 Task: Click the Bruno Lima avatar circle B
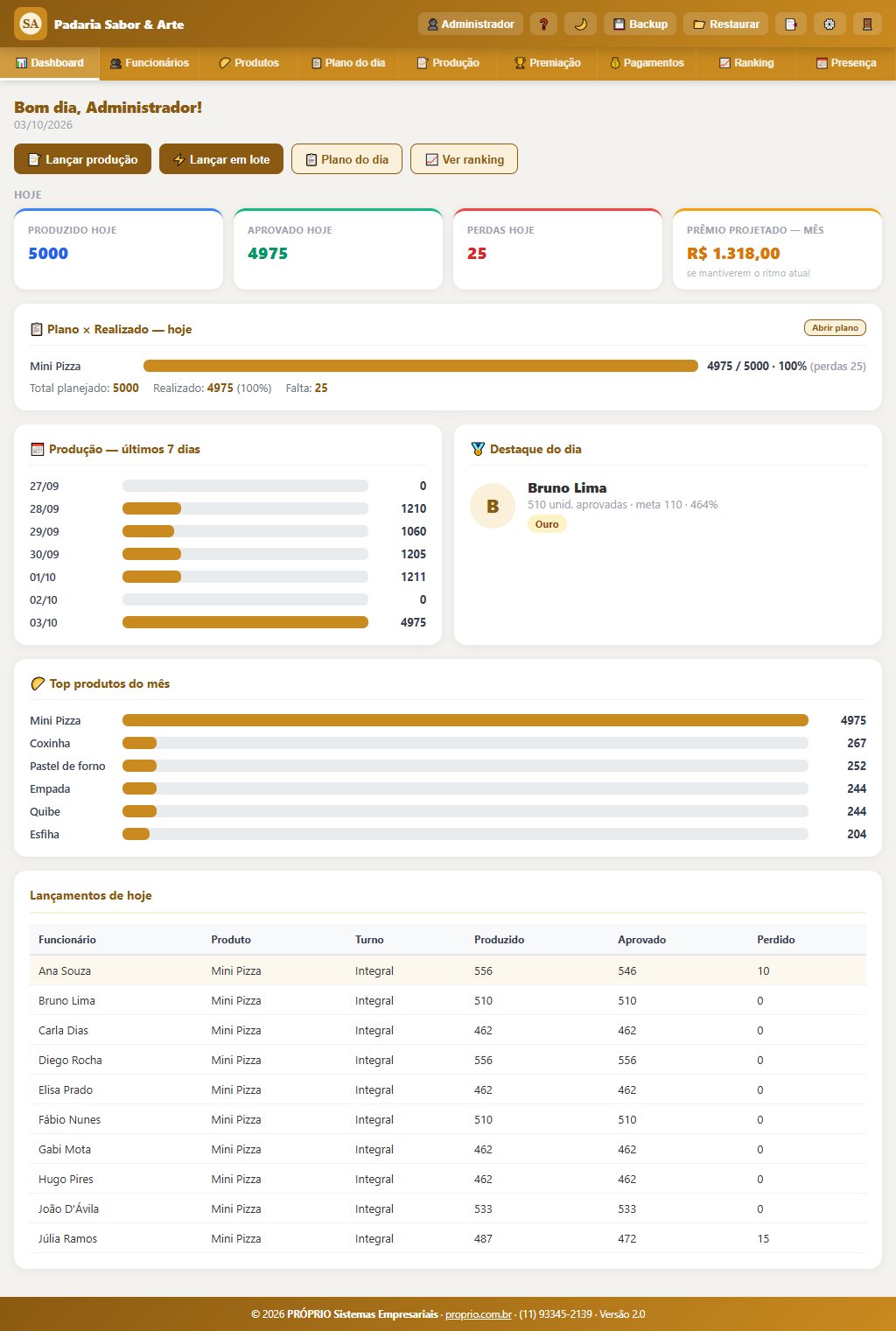[x=493, y=506]
